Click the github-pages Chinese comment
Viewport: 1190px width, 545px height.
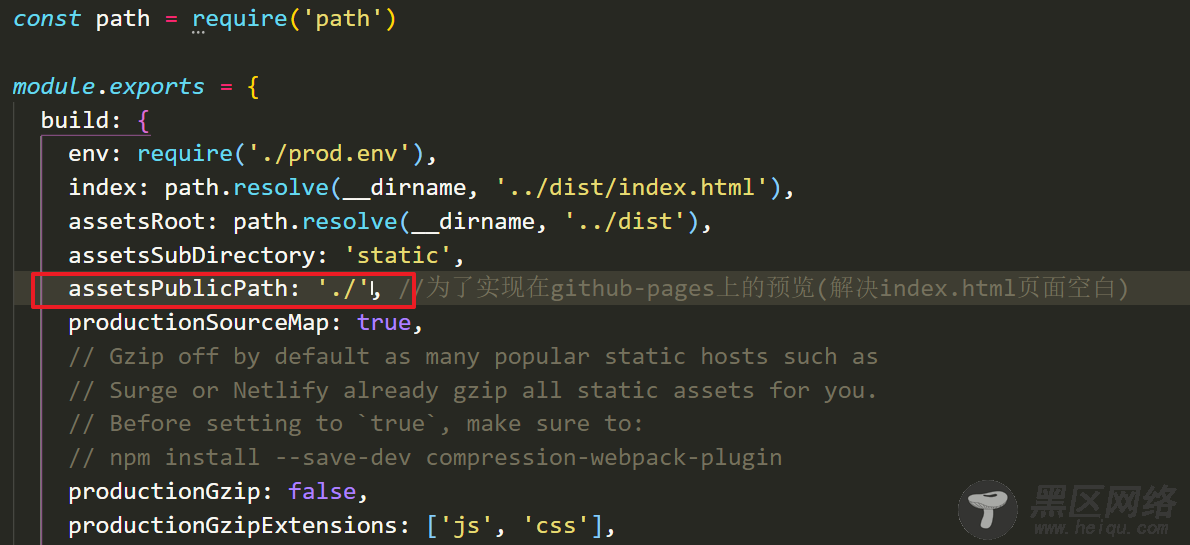click(x=764, y=288)
